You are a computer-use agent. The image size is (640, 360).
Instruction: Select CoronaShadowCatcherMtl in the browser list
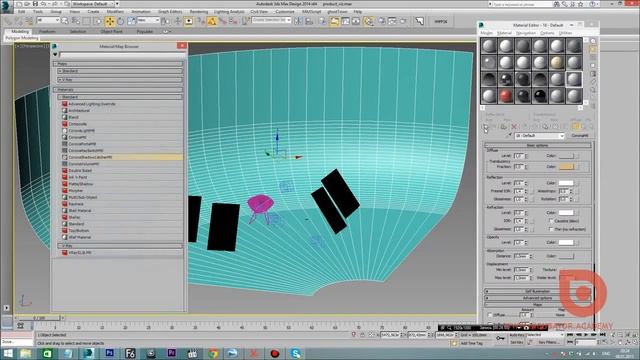tap(121, 157)
